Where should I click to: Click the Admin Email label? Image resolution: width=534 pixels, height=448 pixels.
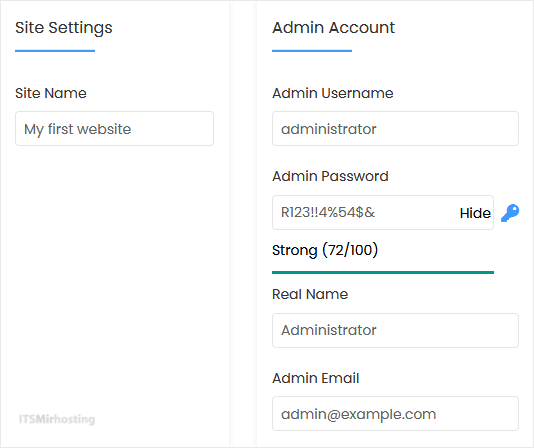[316, 378]
